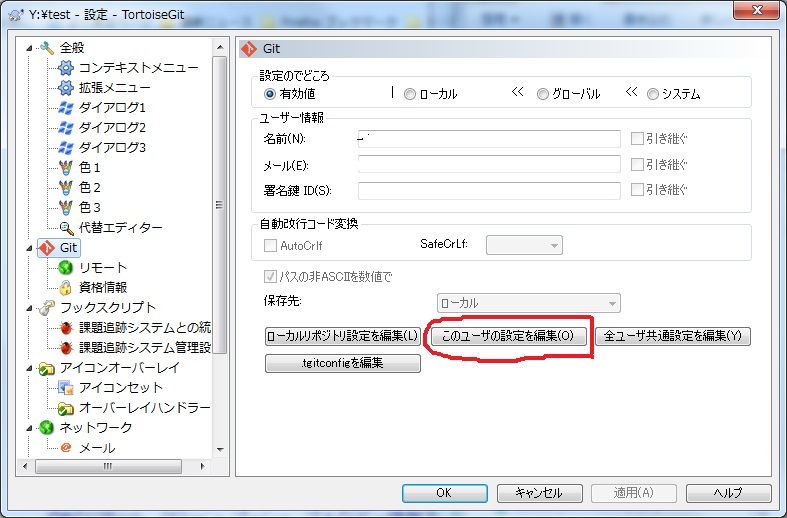Open アイコンセット settings page
This screenshot has height=518, width=787.
pyautogui.click(x=121, y=387)
